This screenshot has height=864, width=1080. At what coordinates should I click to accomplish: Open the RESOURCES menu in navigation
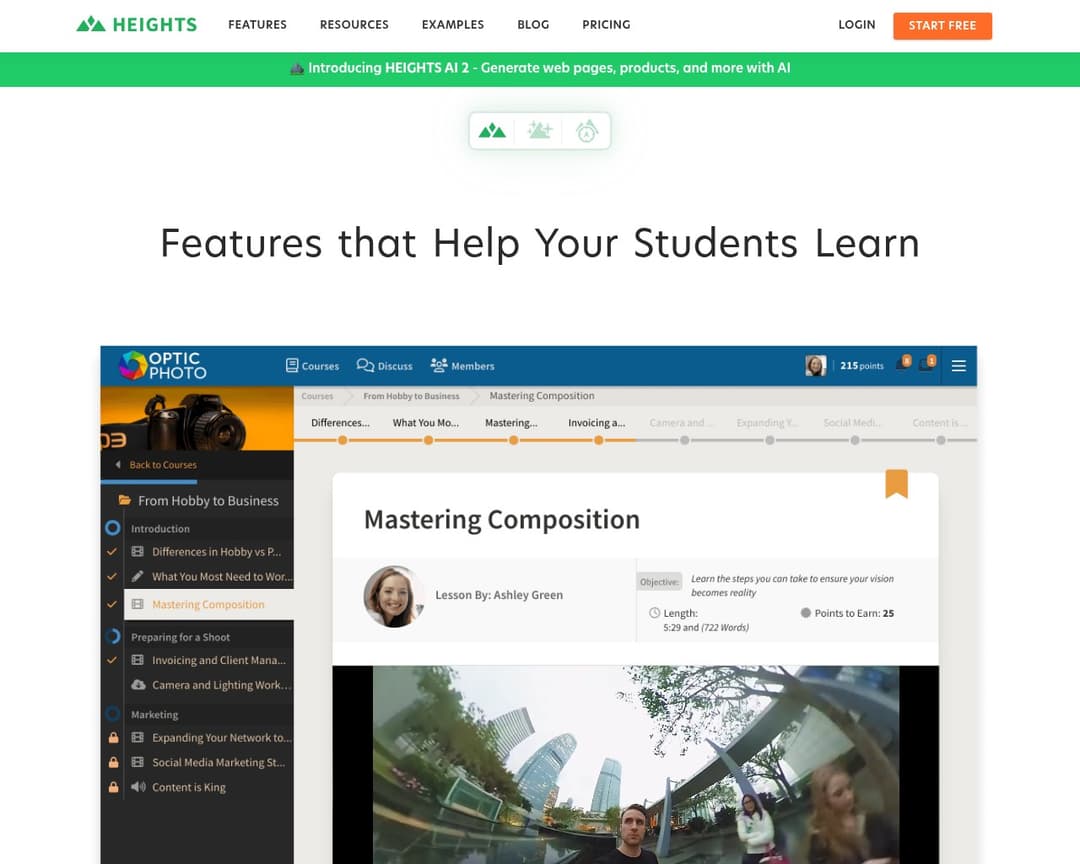click(x=354, y=25)
